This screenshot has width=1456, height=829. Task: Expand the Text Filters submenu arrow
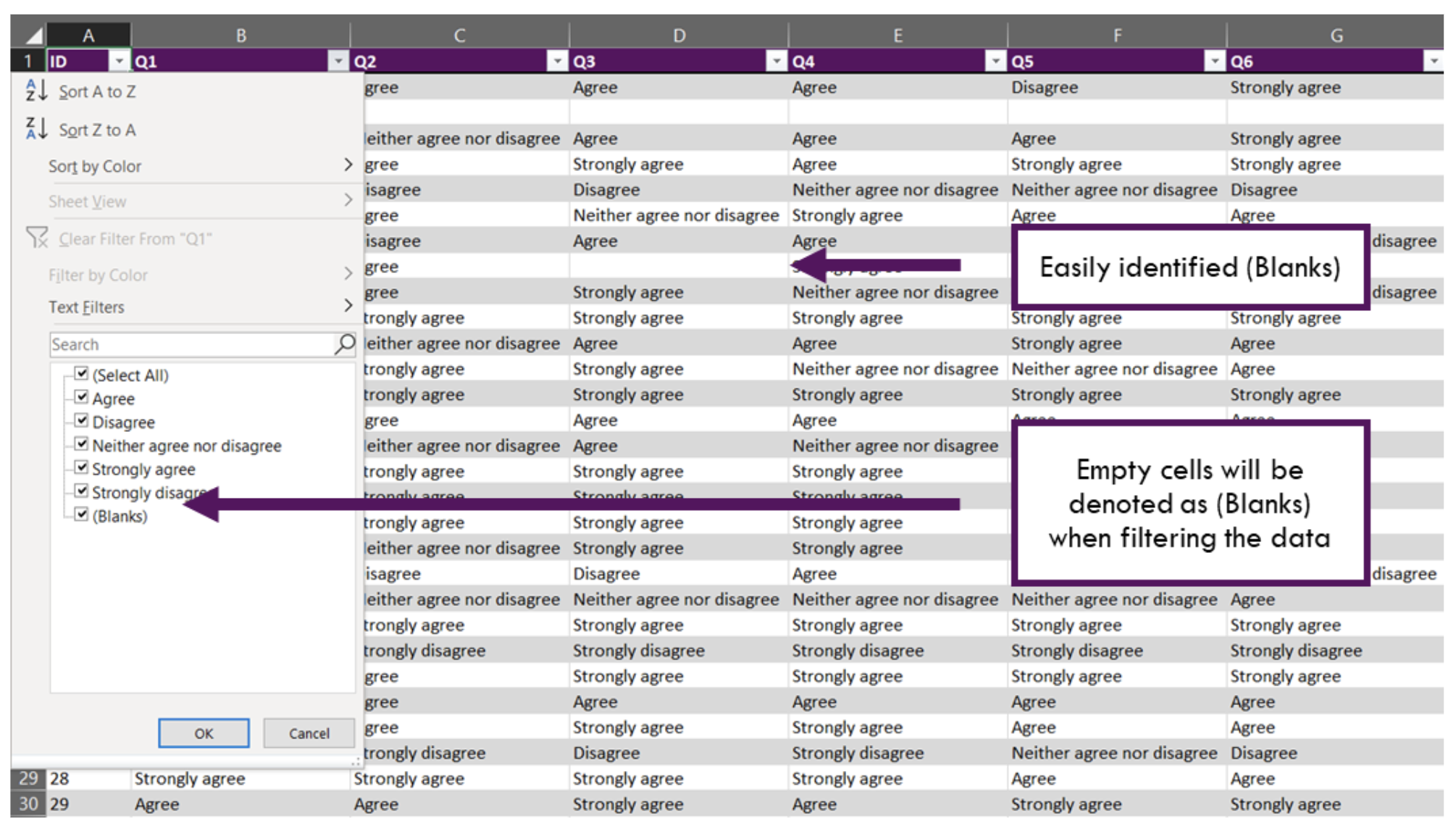click(350, 307)
